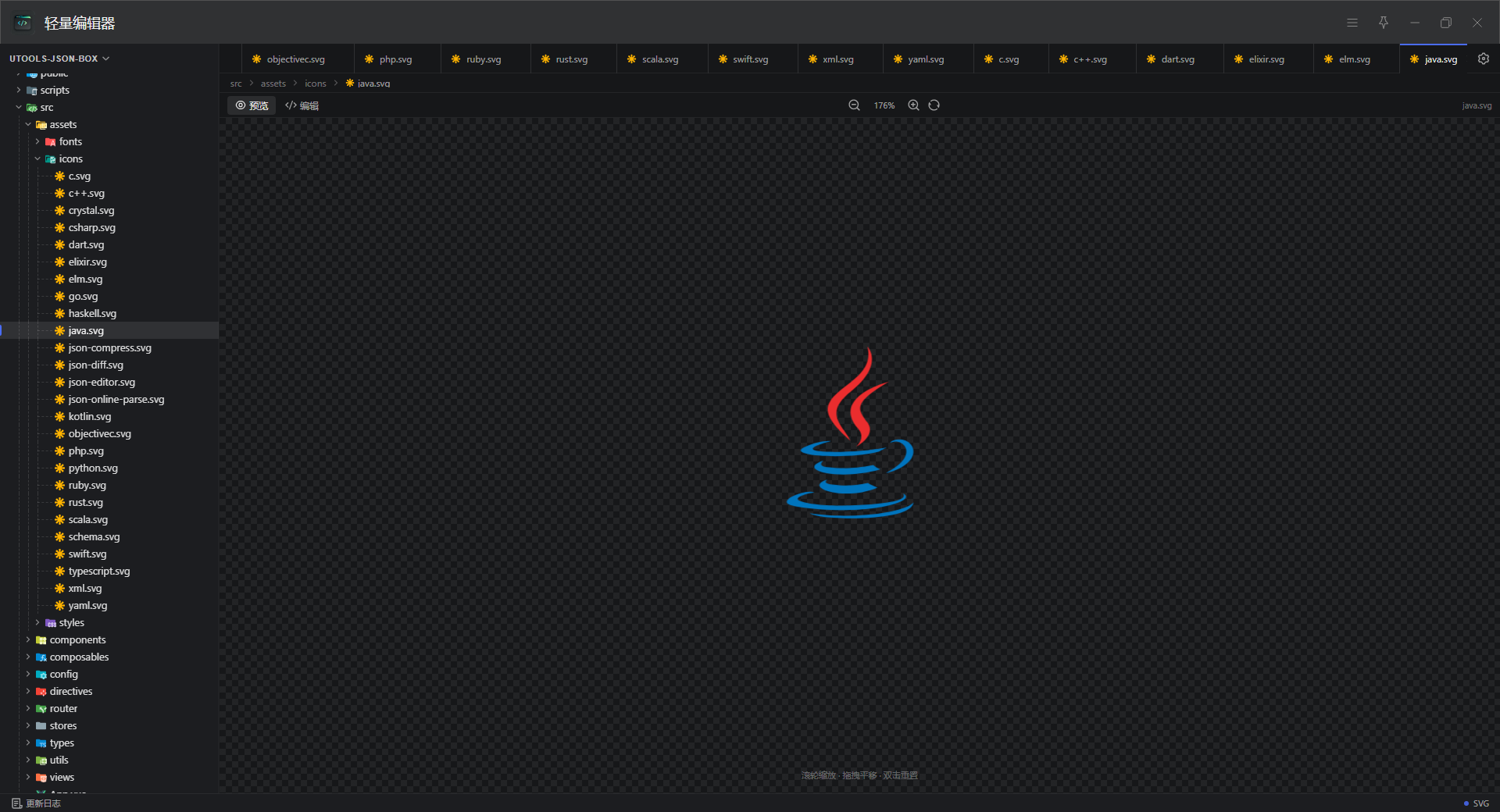Click the src breadcrumb link
Image resolution: width=1500 pixels, height=812 pixels.
tap(236, 84)
